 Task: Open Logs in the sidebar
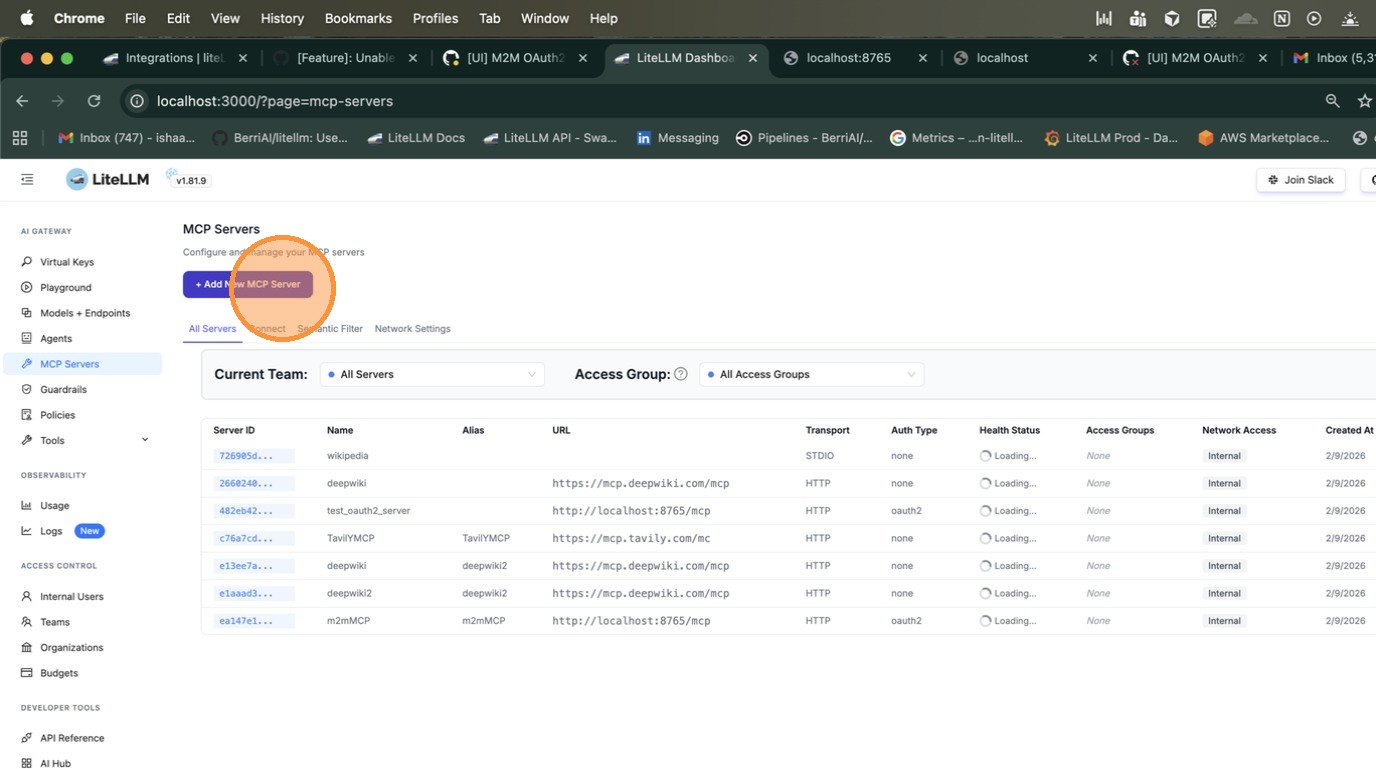(51, 531)
